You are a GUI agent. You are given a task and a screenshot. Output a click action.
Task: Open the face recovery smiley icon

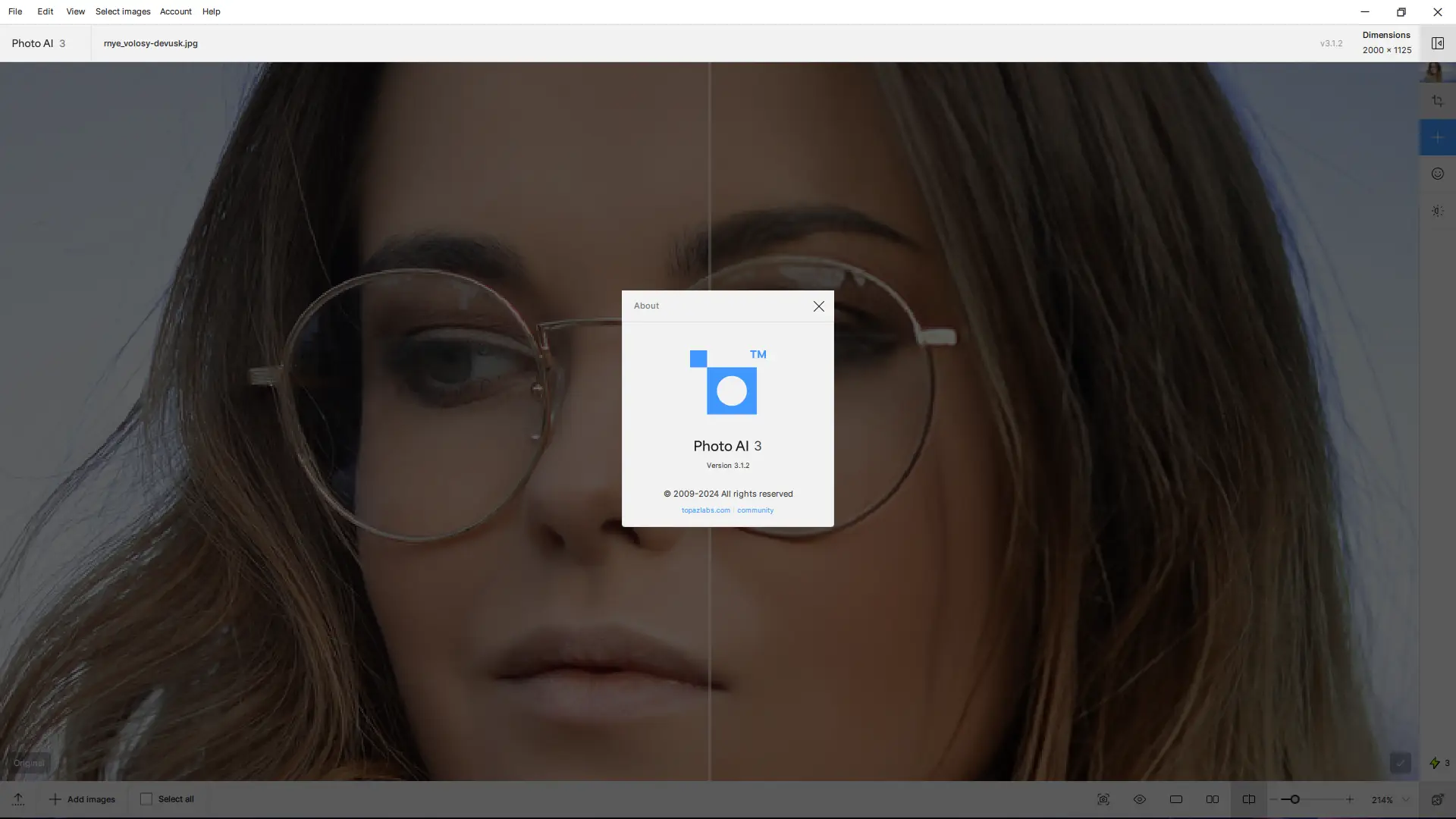1437,174
